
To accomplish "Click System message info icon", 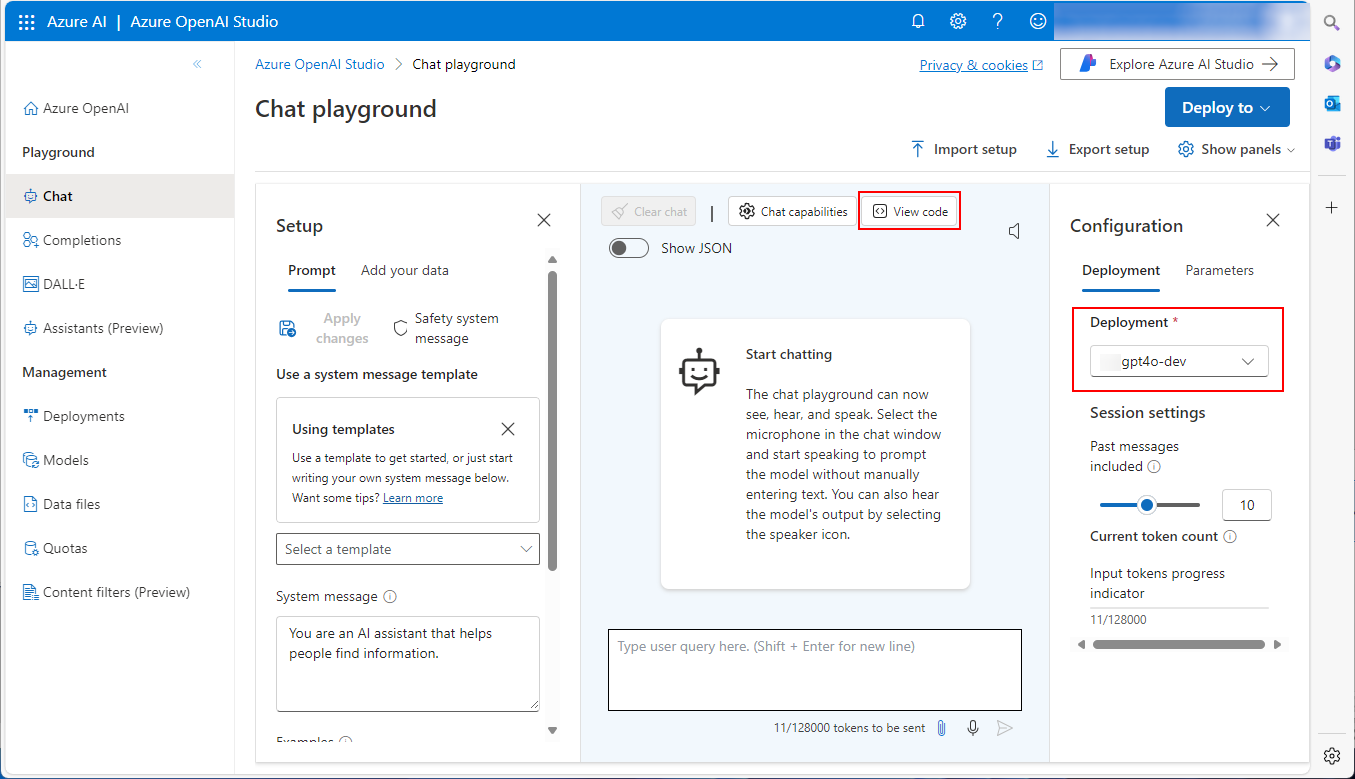I will click(390, 597).
